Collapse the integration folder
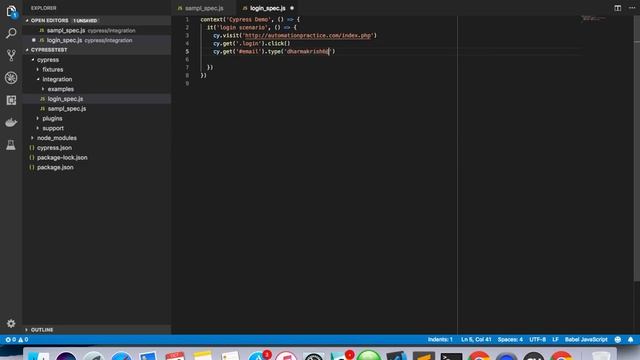Screen dimensions: 640x360 click(38, 79)
